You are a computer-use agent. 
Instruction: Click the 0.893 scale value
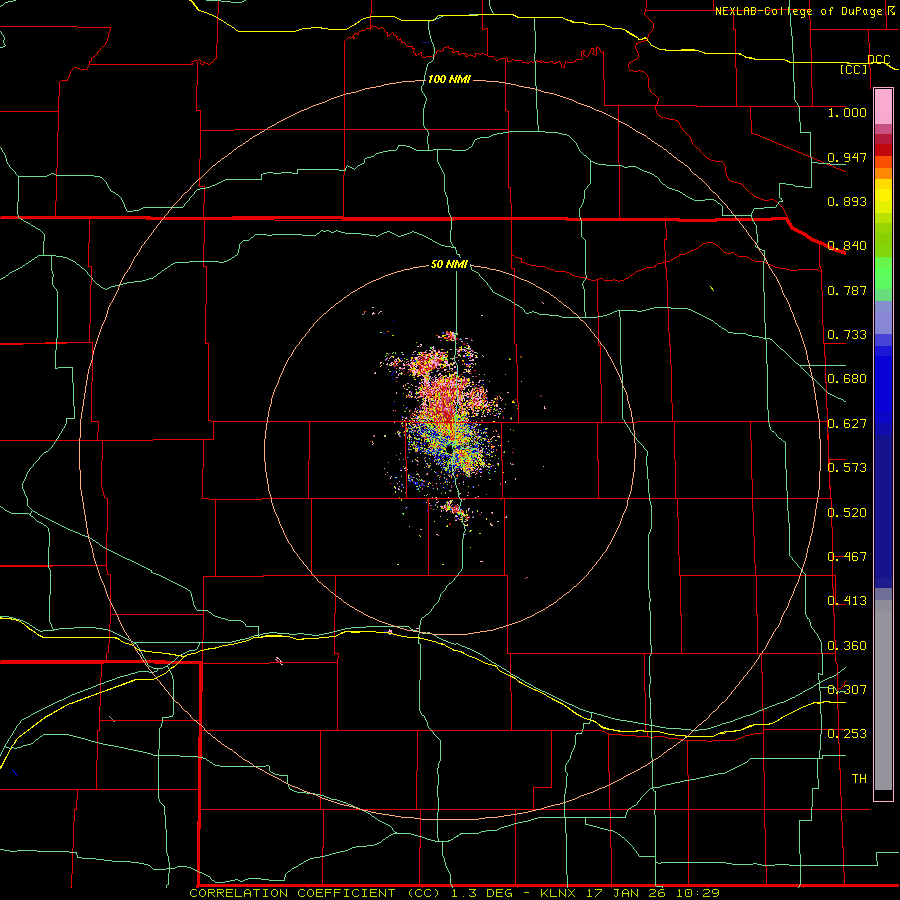[x=847, y=201]
